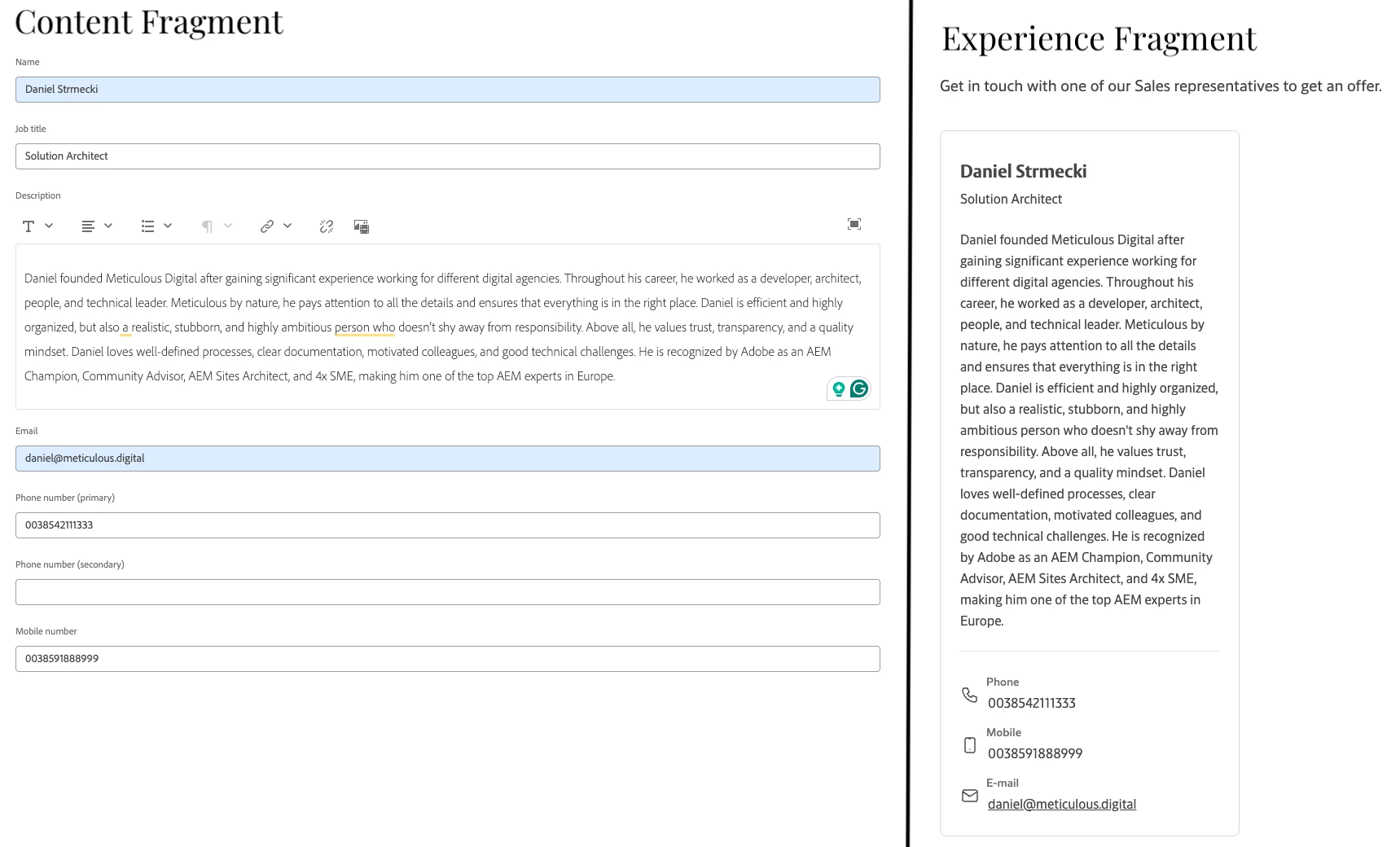The width and height of the screenshot is (1400, 847).
Task: Click the Description field label
Action: (x=38, y=195)
